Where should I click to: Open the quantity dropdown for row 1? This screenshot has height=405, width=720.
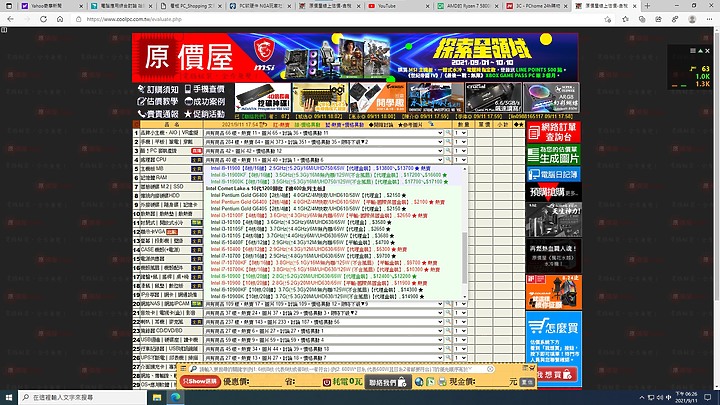pos(461,133)
